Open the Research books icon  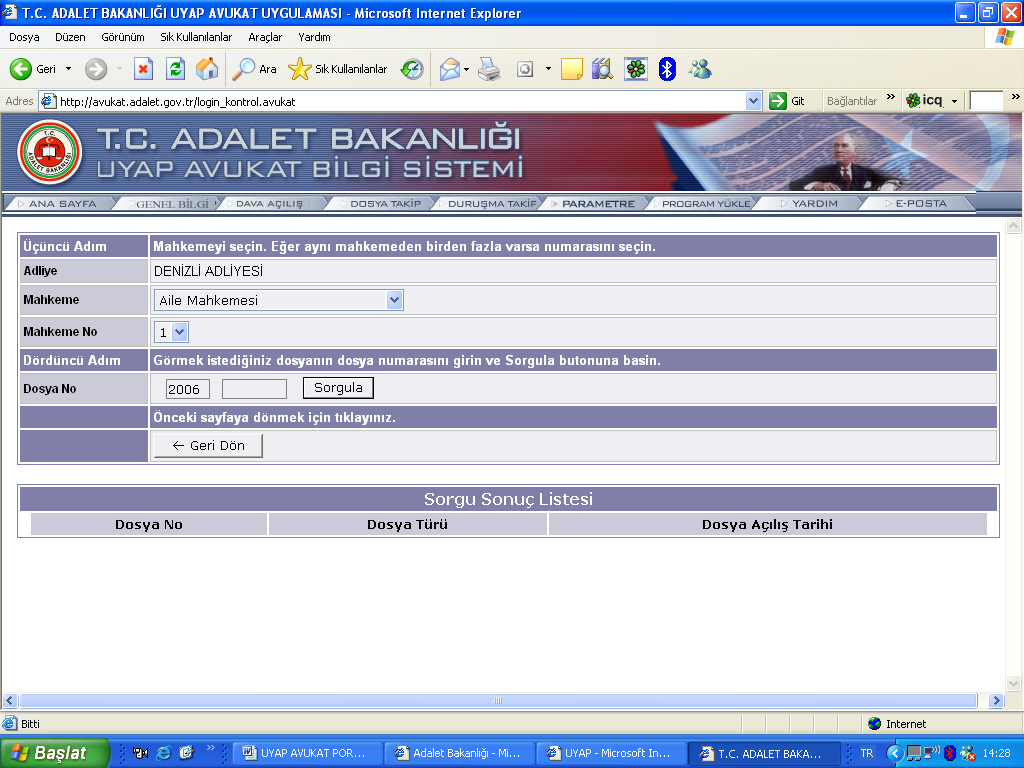602,69
